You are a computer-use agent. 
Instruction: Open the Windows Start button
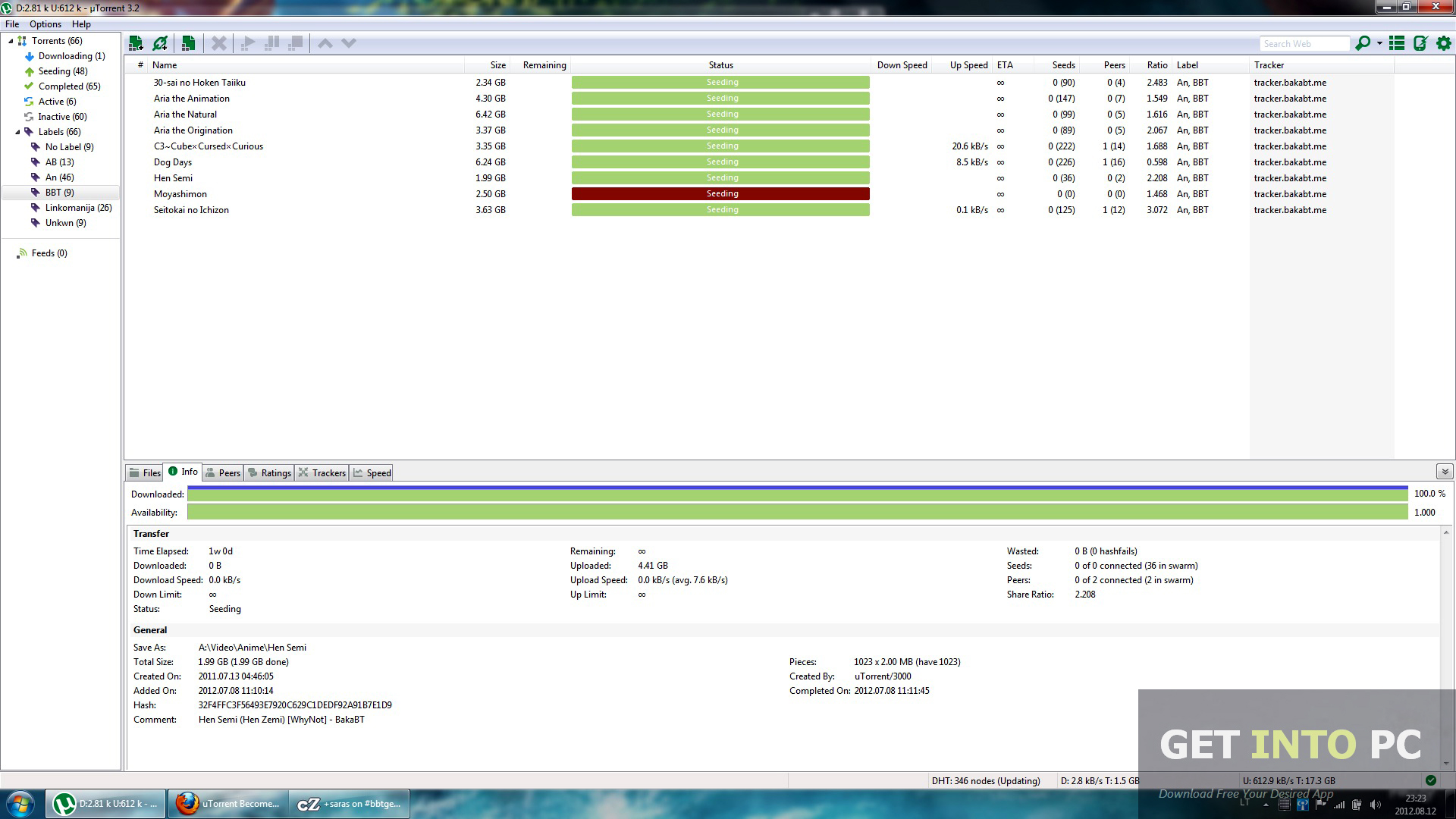click(x=20, y=804)
